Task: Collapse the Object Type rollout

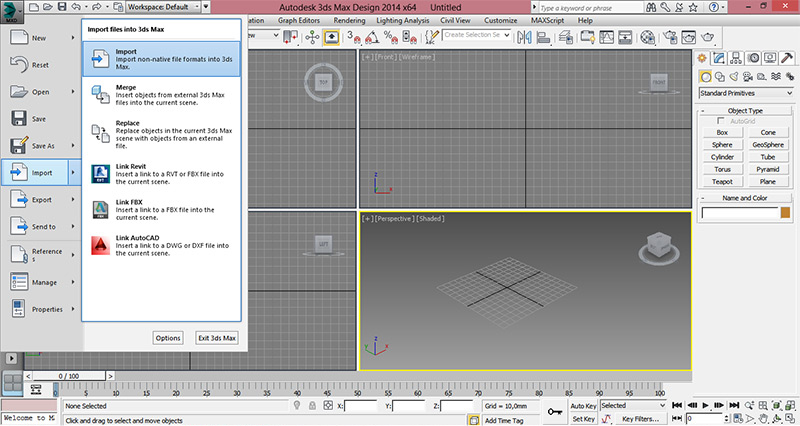Action: [x=745, y=110]
